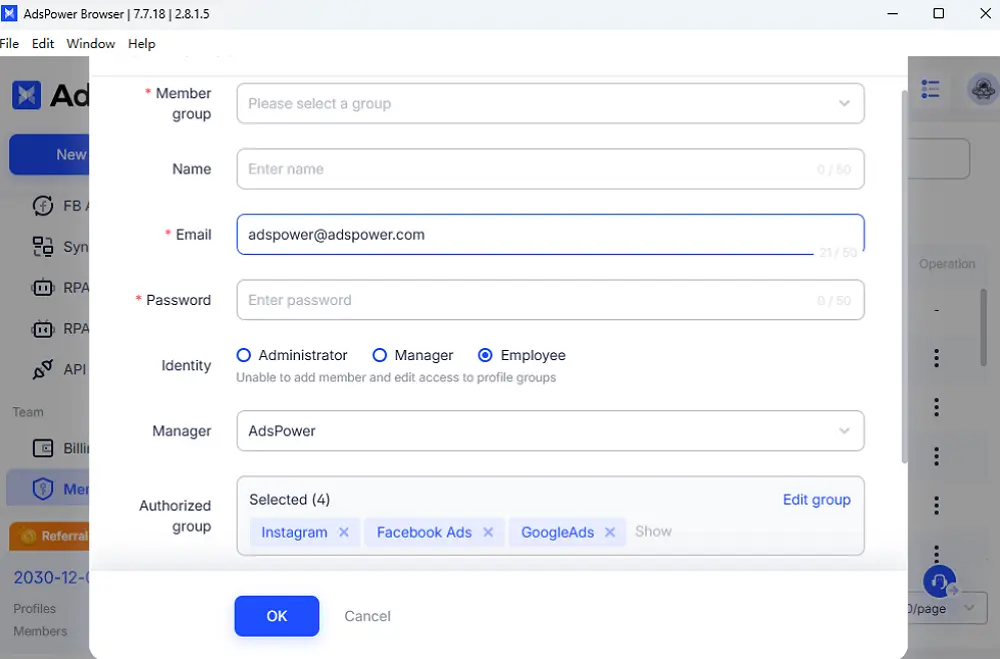Open the Manager dropdown showing AdsPower
The width and height of the screenshot is (1000, 659).
point(550,431)
